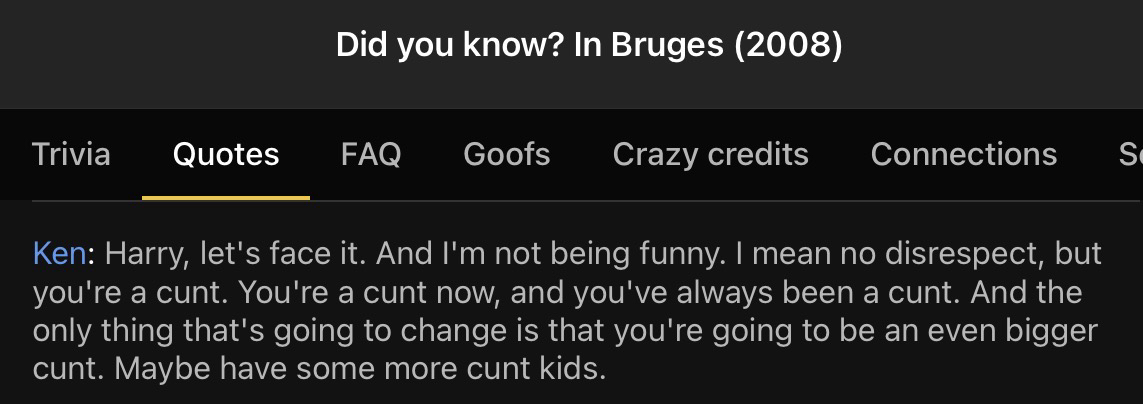
Task: Switch to the Connections tab
Action: (x=963, y=154)
